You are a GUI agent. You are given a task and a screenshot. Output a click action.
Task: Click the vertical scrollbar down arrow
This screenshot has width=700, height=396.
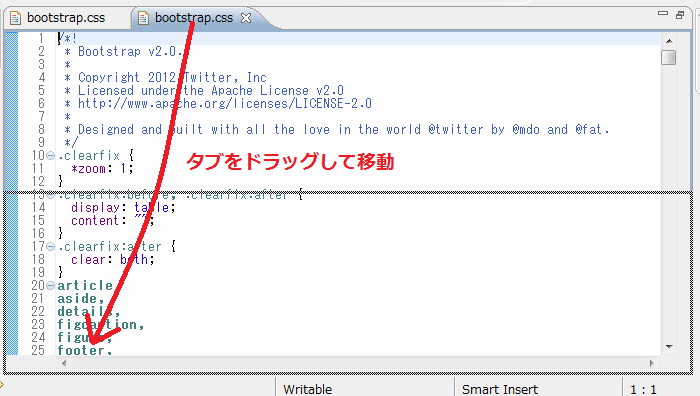pyautogui.click(x=669, y=347)
